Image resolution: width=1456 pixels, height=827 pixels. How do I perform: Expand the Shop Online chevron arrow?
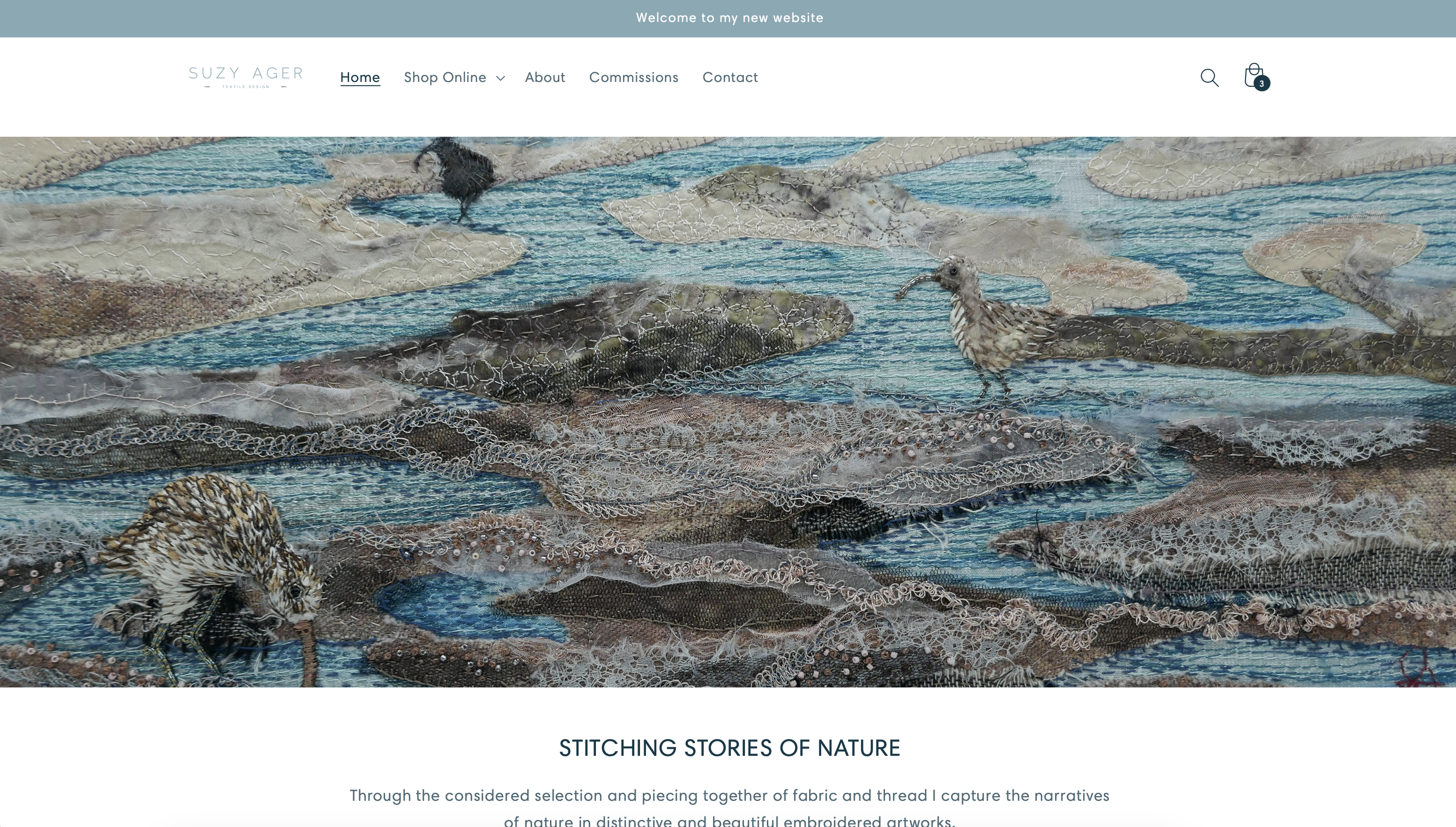point(500,78)
